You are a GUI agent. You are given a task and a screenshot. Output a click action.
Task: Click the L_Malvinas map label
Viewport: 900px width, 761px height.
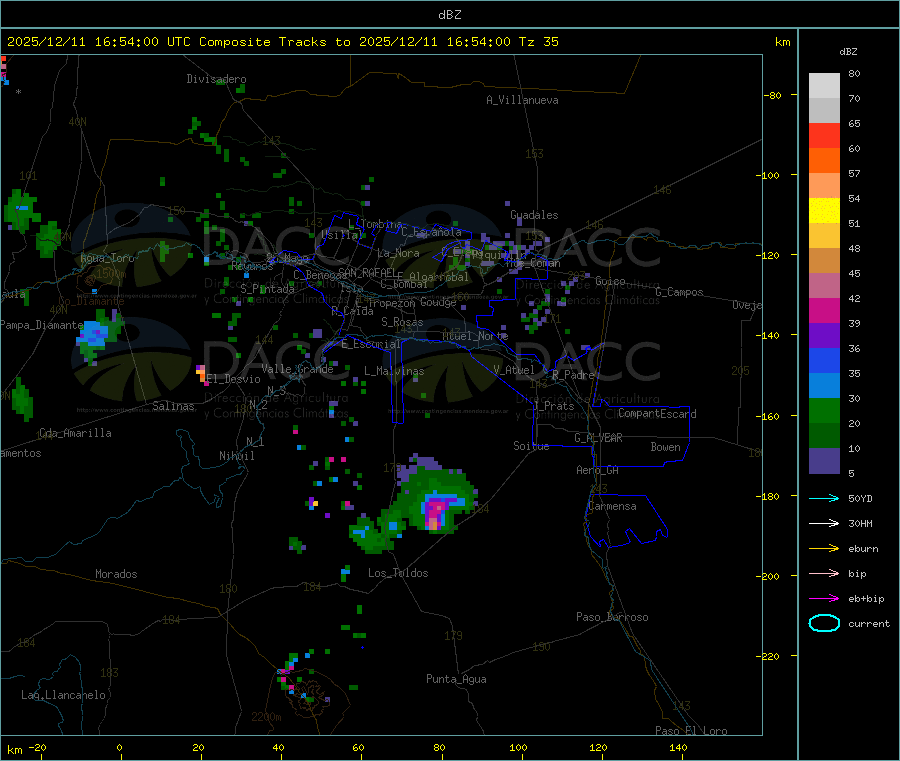pos(394,371)
